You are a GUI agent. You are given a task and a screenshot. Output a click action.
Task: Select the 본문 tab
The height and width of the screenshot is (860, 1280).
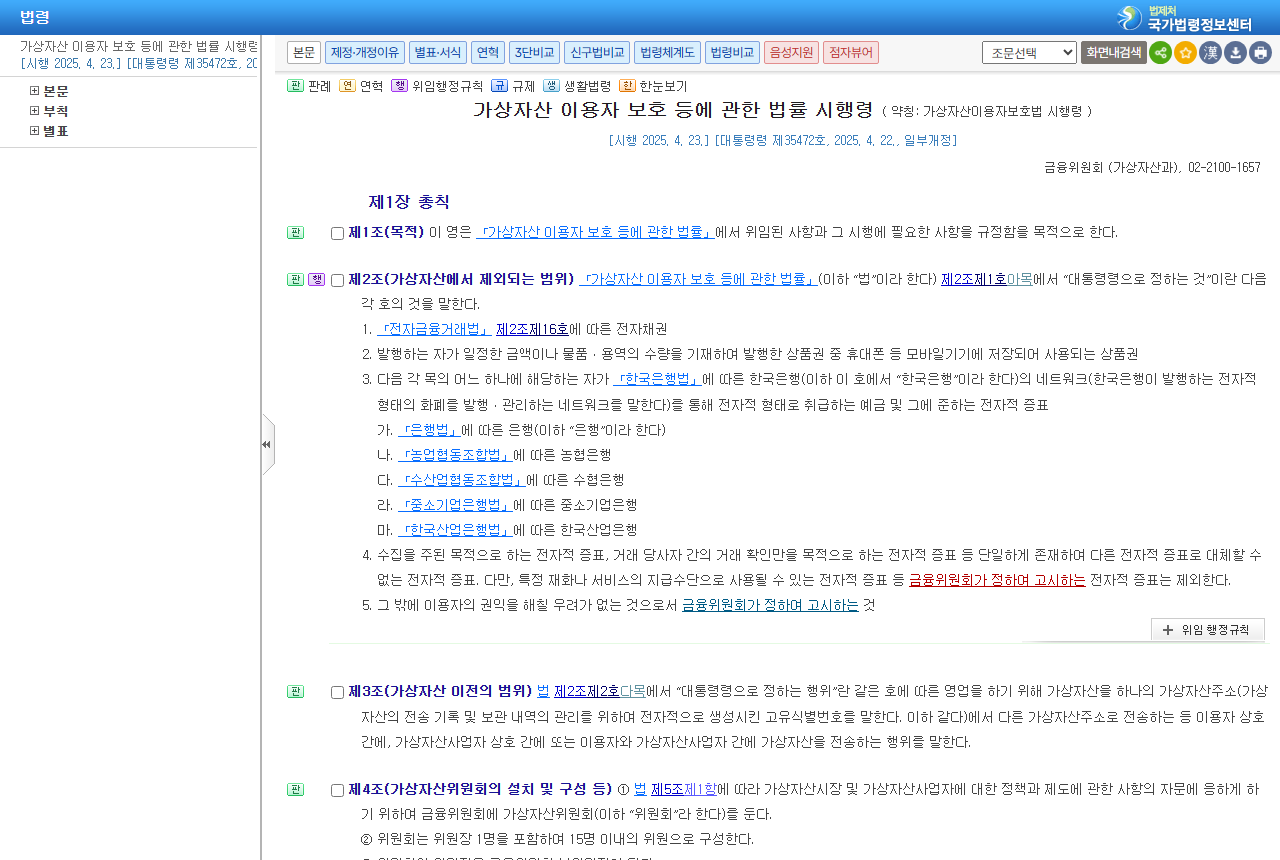[x=304, y=52]
